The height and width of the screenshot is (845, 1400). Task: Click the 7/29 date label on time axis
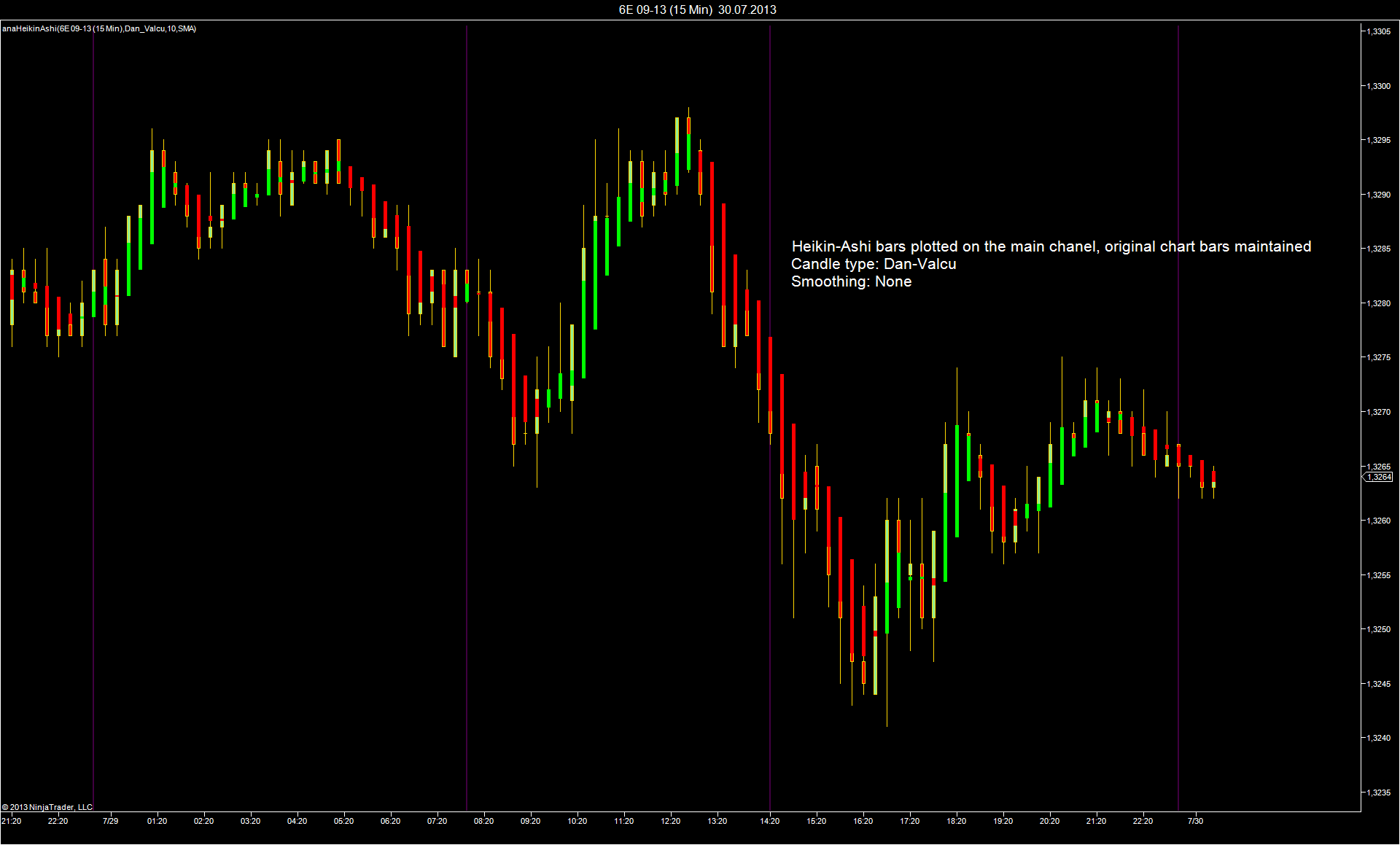click(x=111, y=821)
